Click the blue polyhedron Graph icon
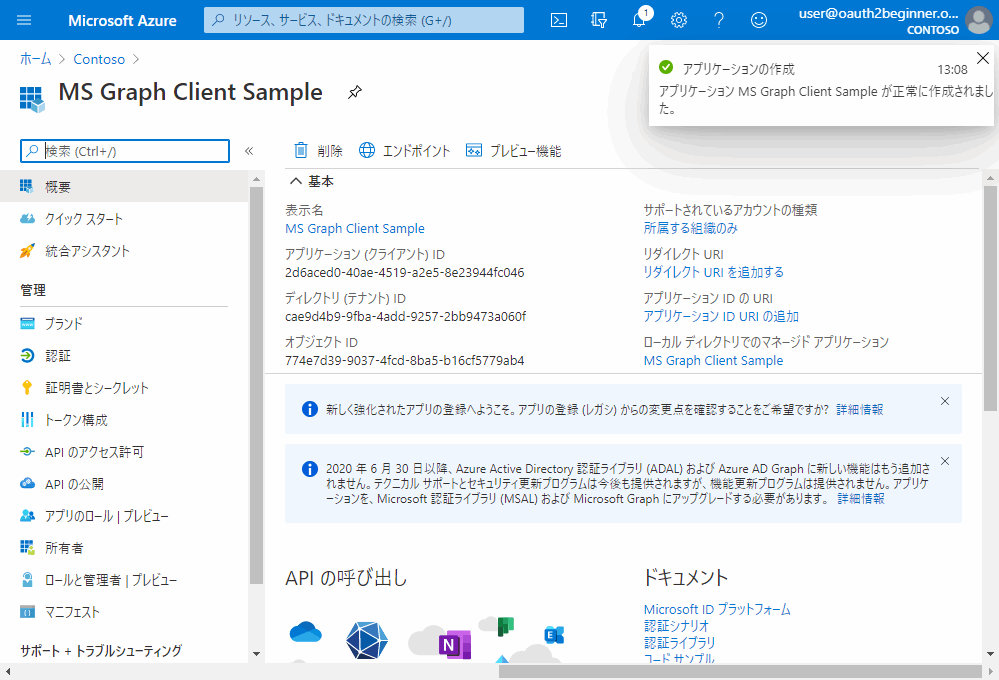The width and height of the screenshot is (999, 680). pos(366,640)
